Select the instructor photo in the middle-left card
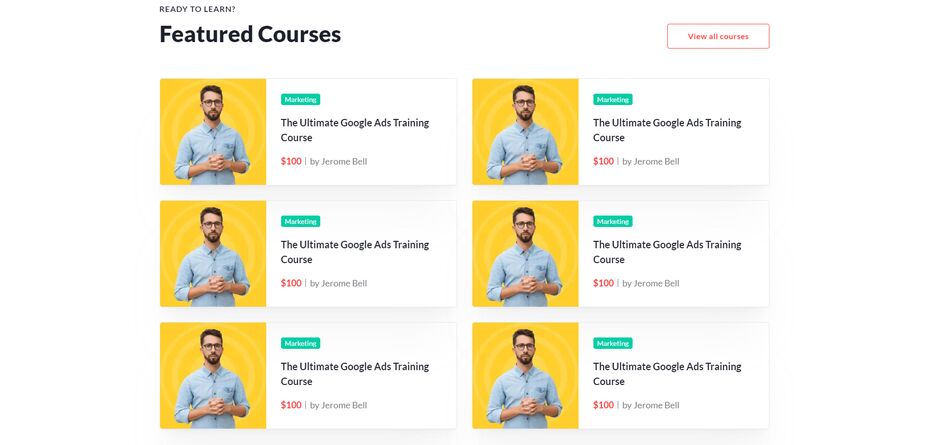Image resolution: width=935 pixels, height=445 pixels. (213, 254)
